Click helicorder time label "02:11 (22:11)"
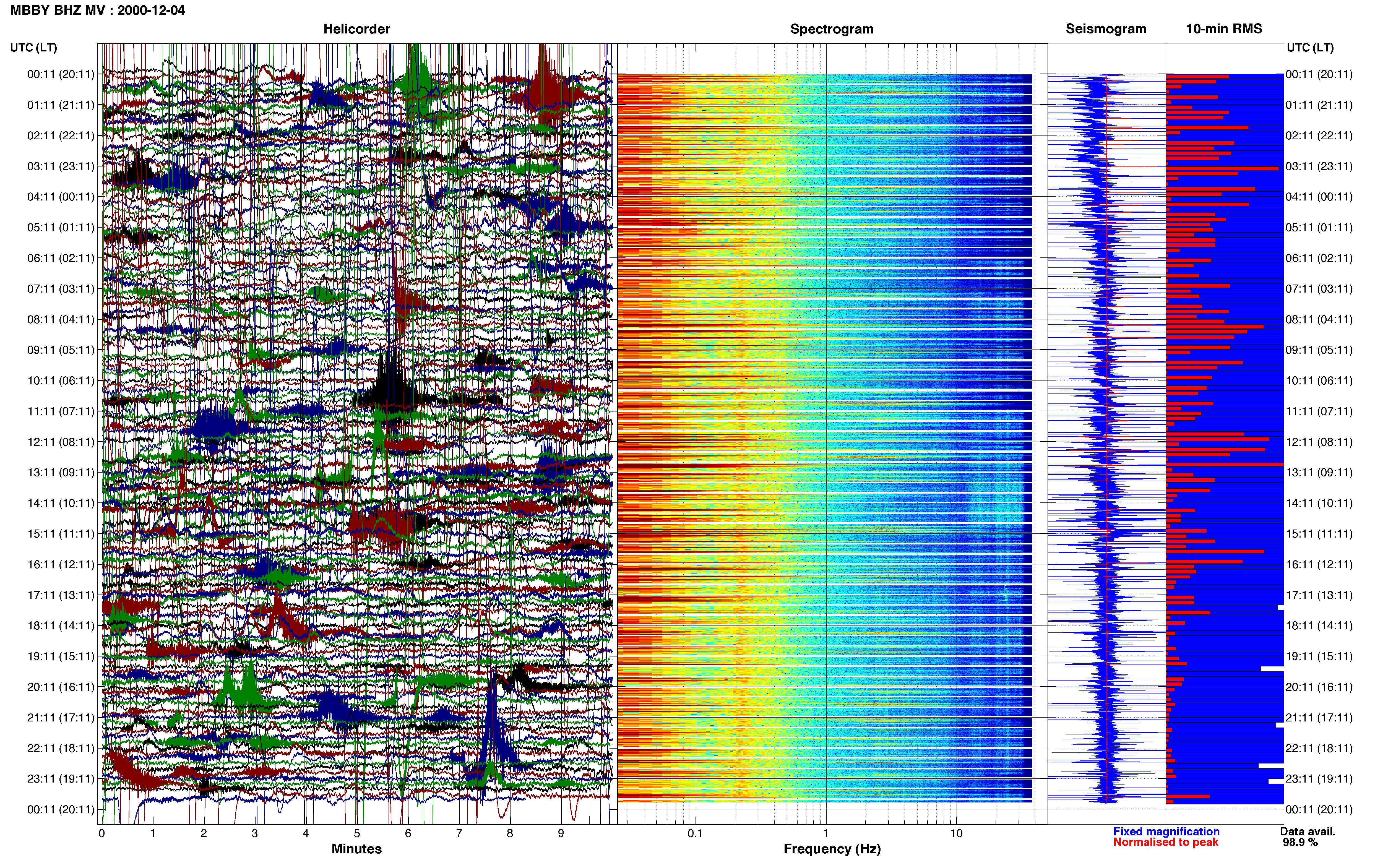The image size is (1388, 868). click(x=61, y=135)
